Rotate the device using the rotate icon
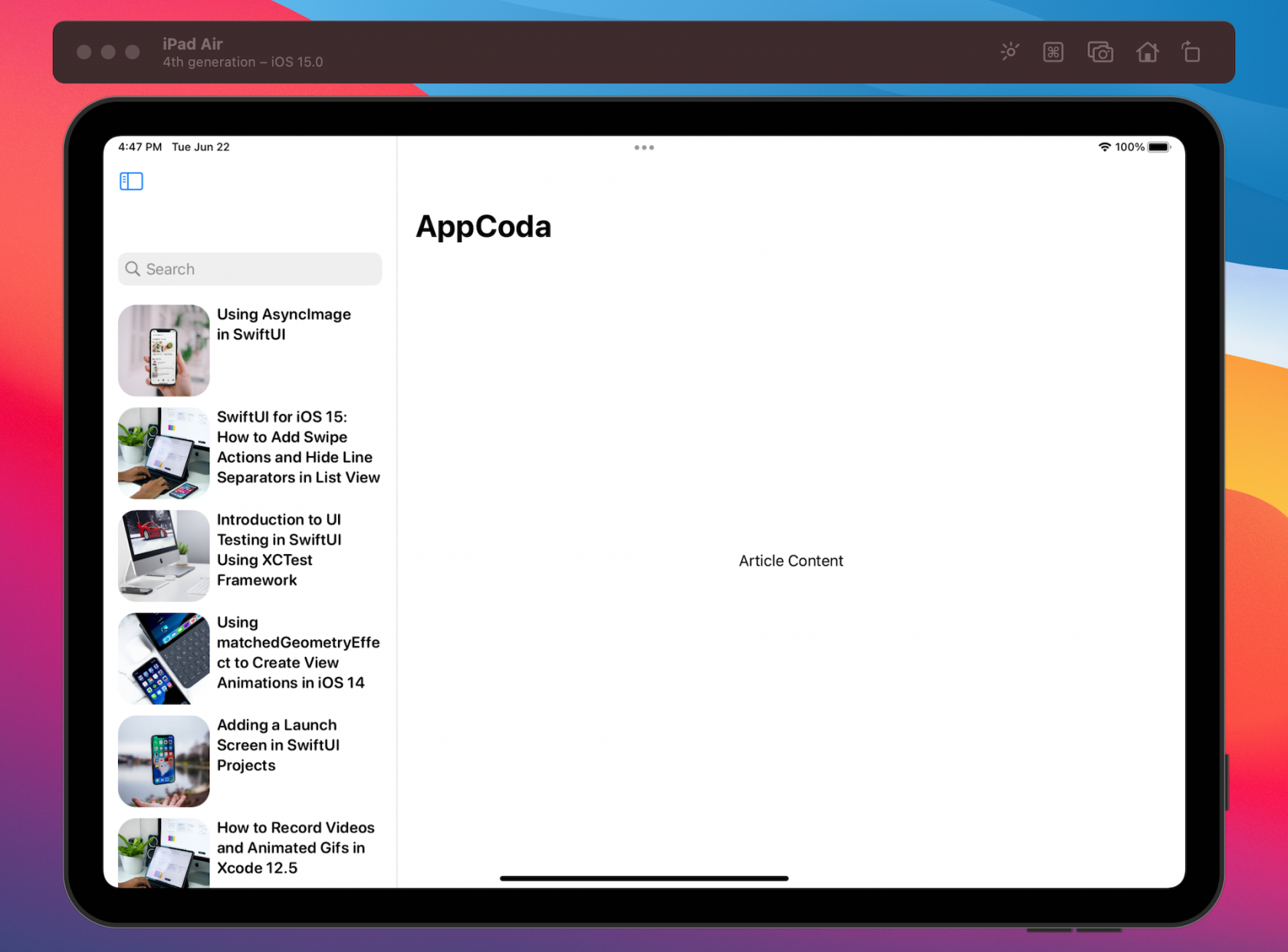Image resolution: width=1288 pixels, height=952 pixels. coord(1191,52)
